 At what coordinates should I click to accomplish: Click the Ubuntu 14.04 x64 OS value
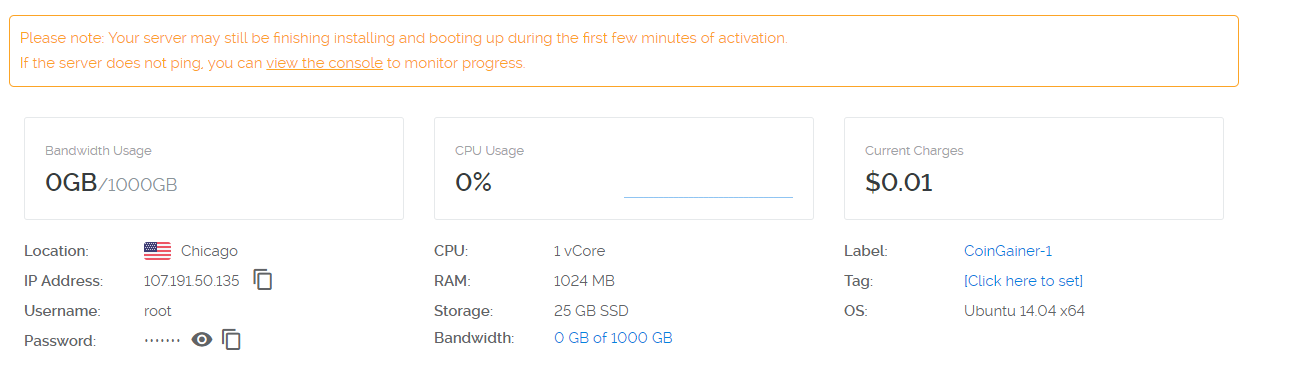click(x=1024, y=311)
